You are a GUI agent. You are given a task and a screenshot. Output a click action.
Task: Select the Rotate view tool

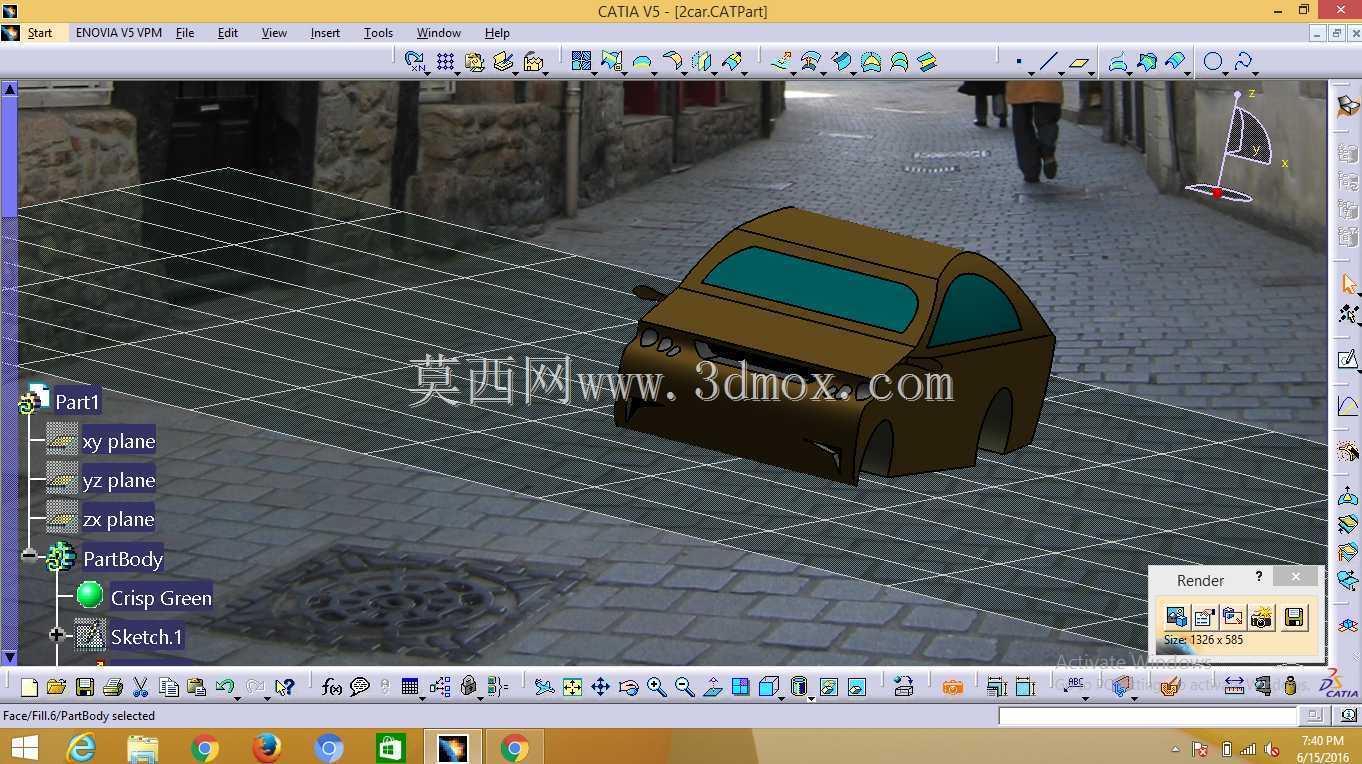point(629,687)
